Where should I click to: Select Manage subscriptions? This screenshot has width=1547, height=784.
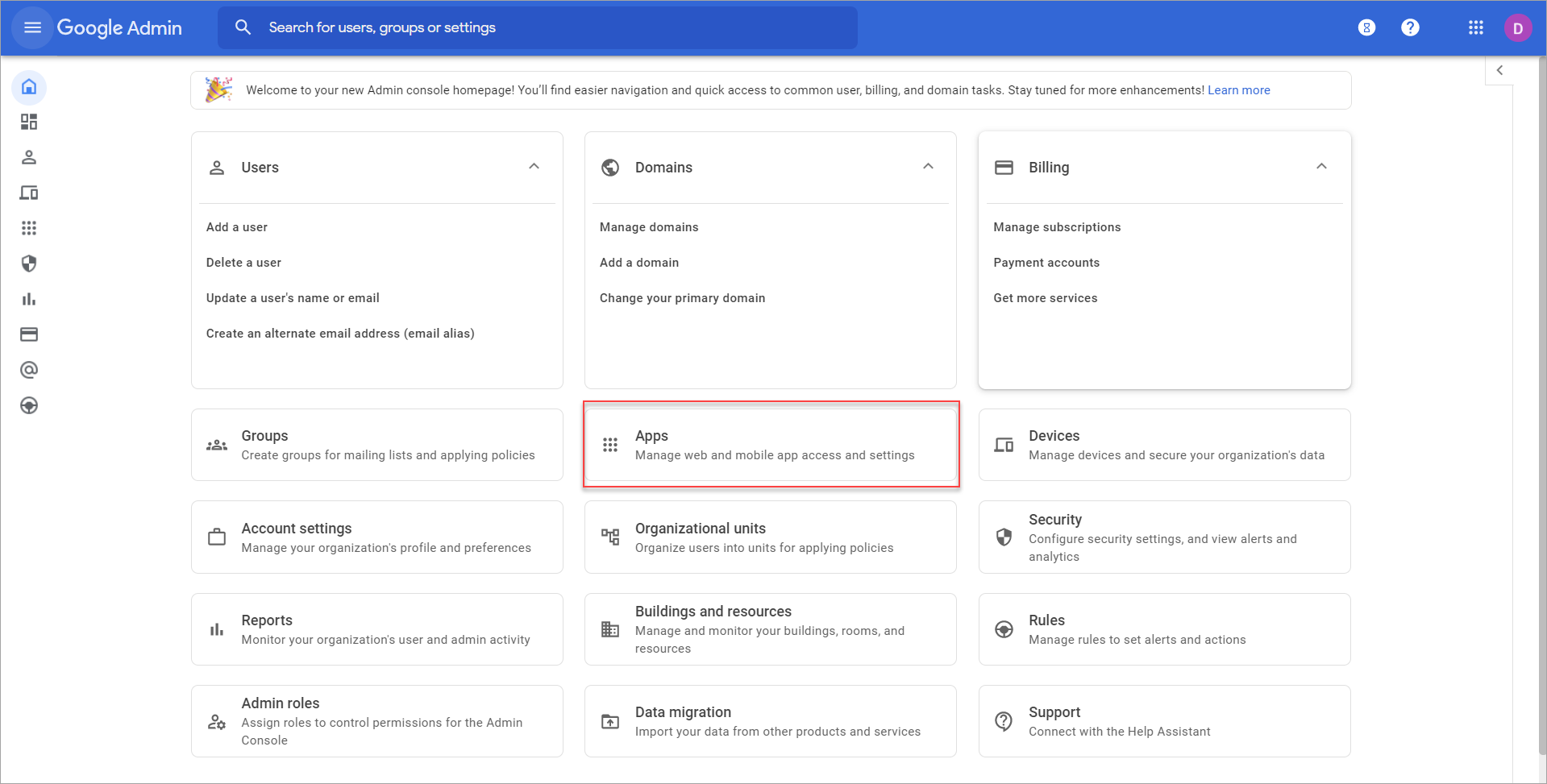1057,227
